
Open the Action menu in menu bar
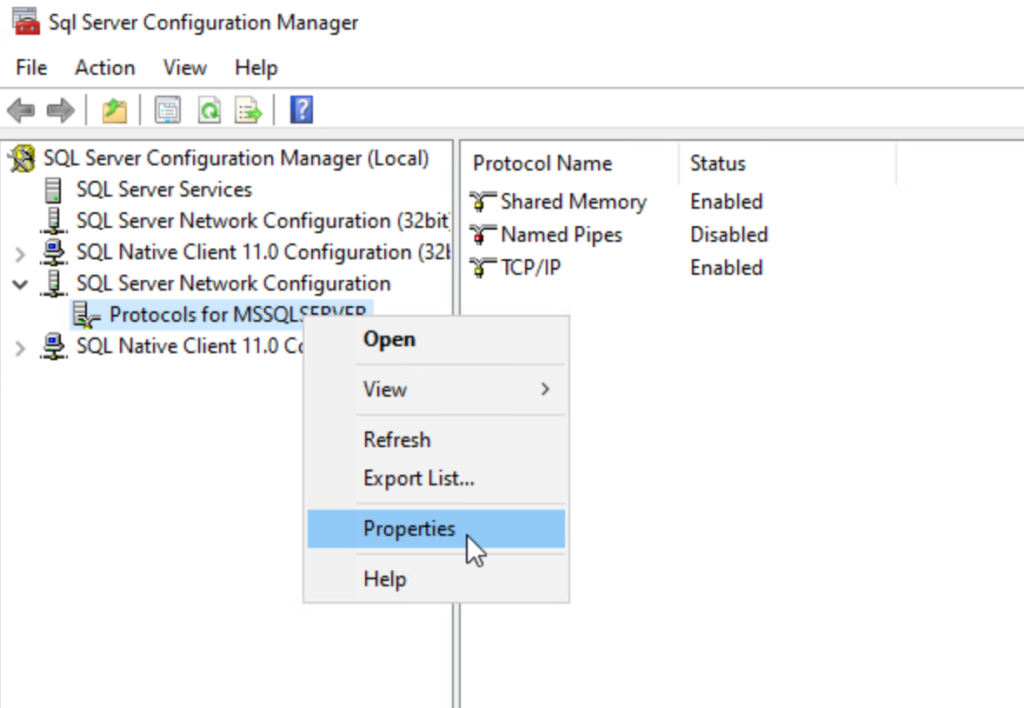point(105,68)
